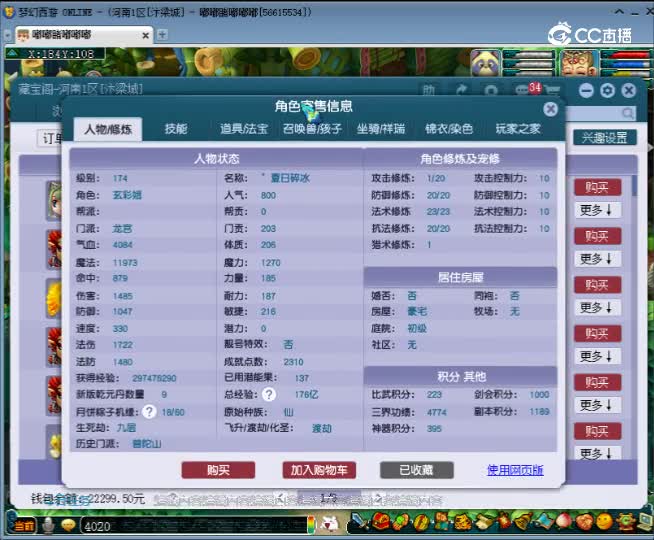Open the green gear system icon

pyautogui.click(x=625, y=521)
